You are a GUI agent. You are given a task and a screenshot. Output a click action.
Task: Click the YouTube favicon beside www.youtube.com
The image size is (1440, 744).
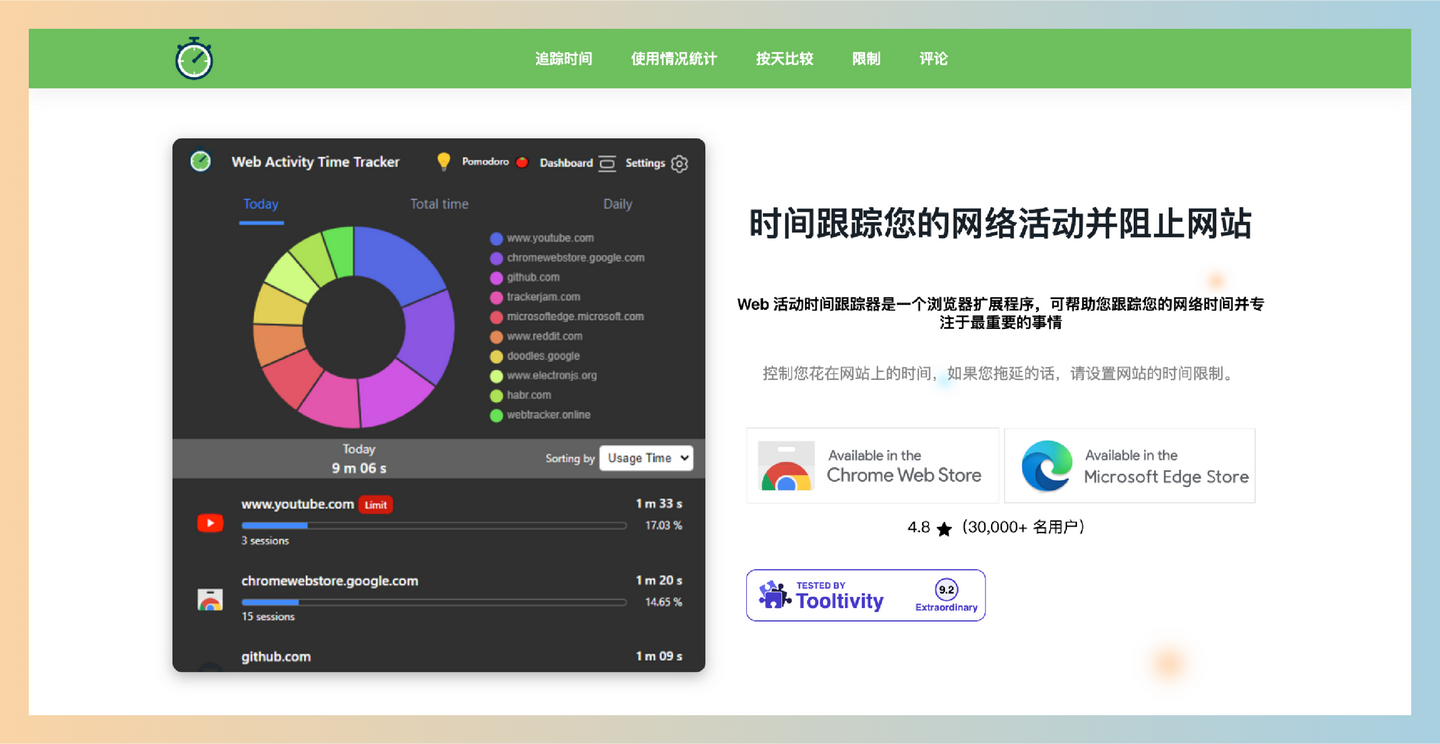[x=210, y=522]
